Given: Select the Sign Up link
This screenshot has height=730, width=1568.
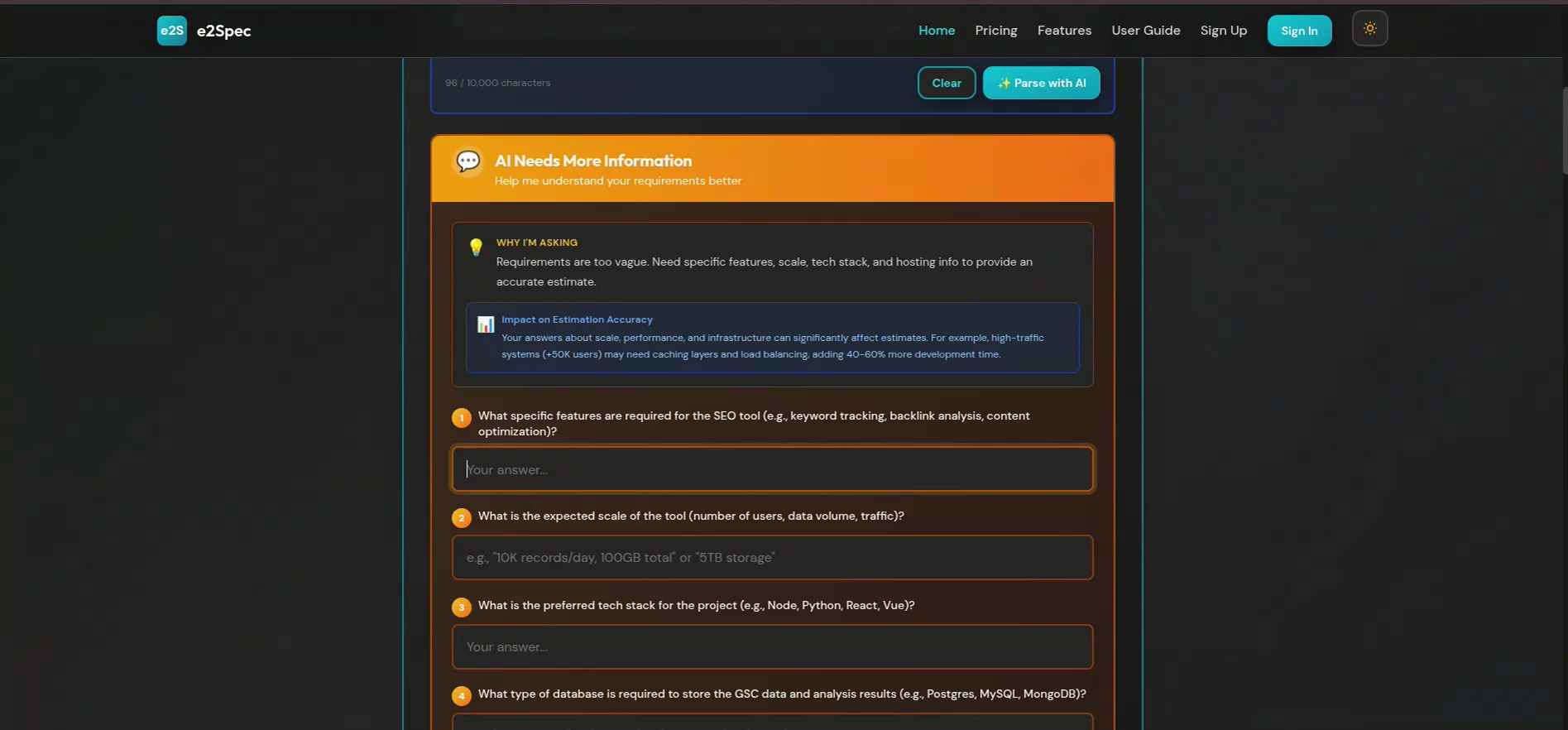Looking at the screenshot, I should click(x=1224, y=31).
